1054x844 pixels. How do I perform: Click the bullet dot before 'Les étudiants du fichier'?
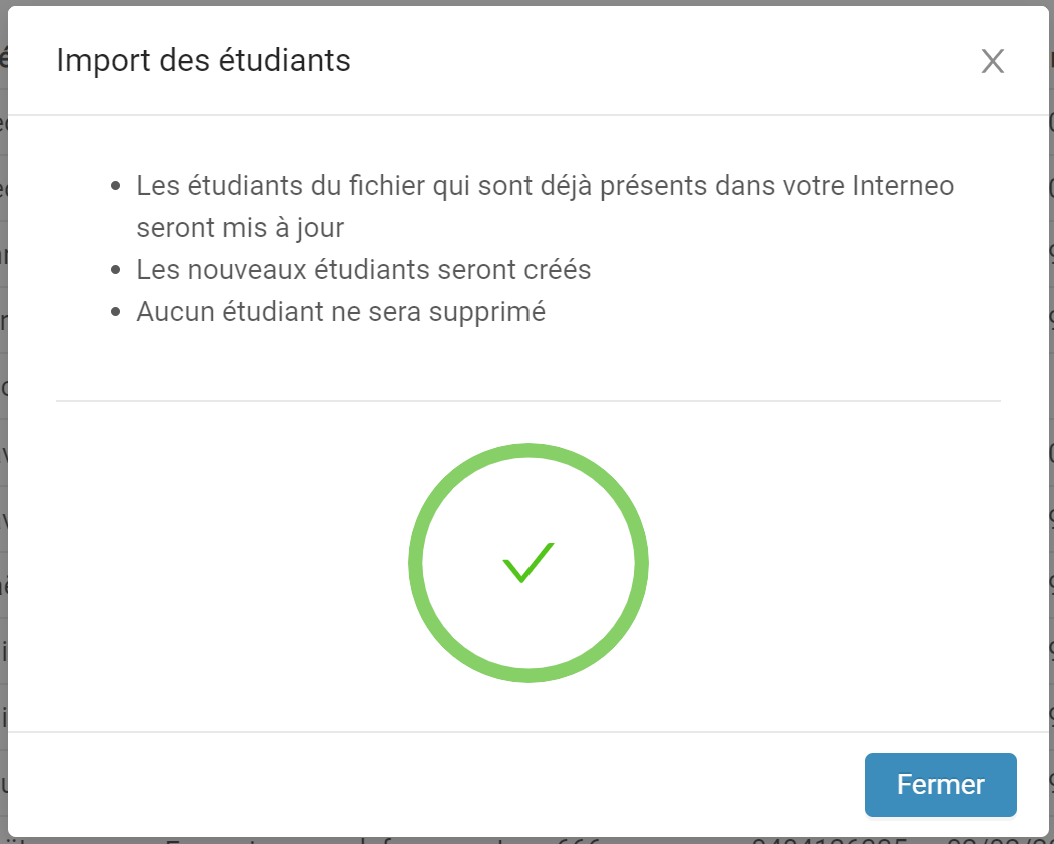(116, 186)
